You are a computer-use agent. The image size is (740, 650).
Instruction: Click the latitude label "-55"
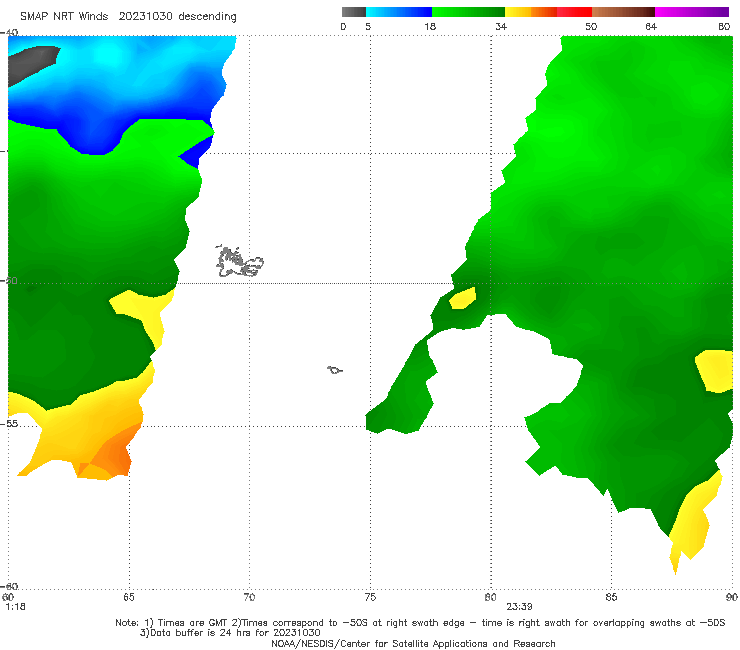(x=9, y=424)
